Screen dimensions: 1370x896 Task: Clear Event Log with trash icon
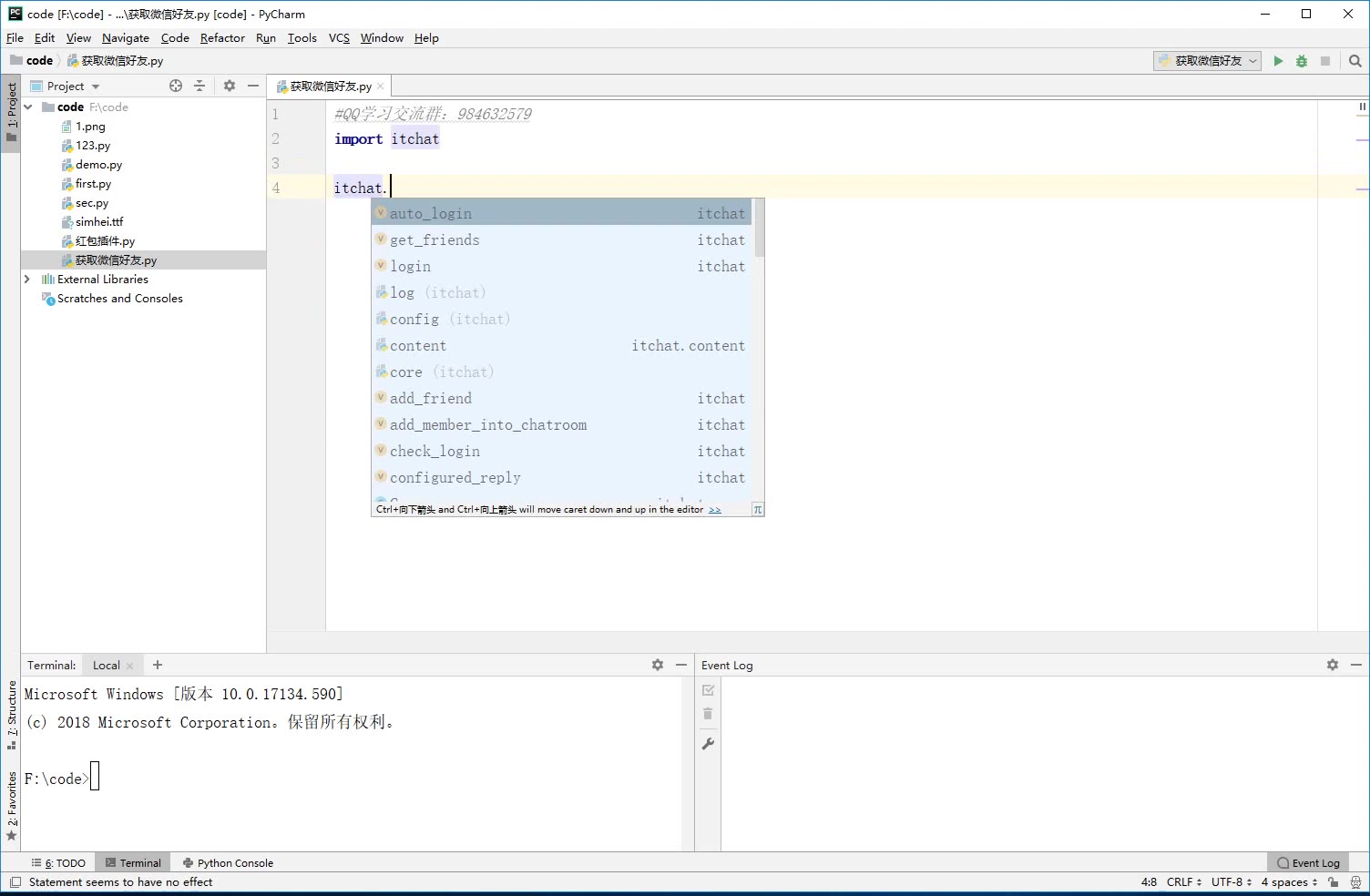pos(708,714)
